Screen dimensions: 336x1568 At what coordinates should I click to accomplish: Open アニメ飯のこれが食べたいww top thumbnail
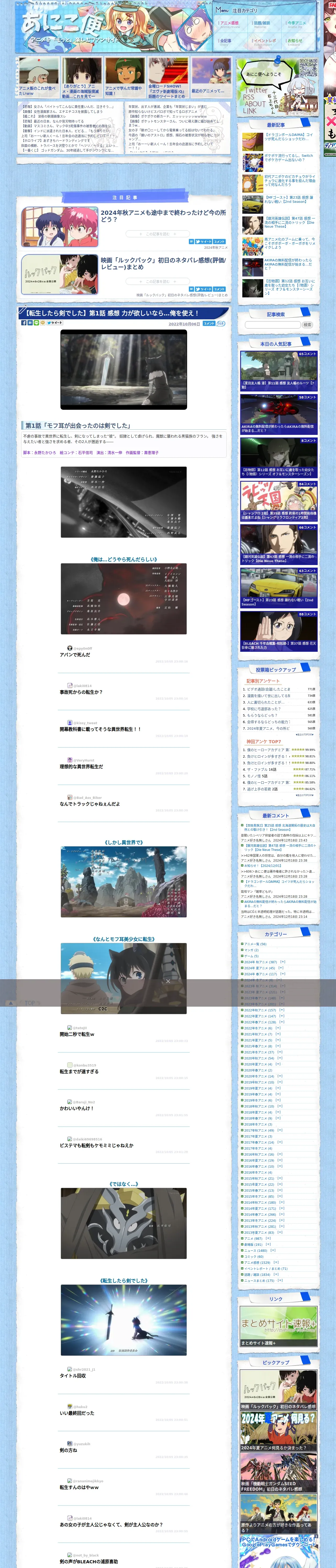38,77
